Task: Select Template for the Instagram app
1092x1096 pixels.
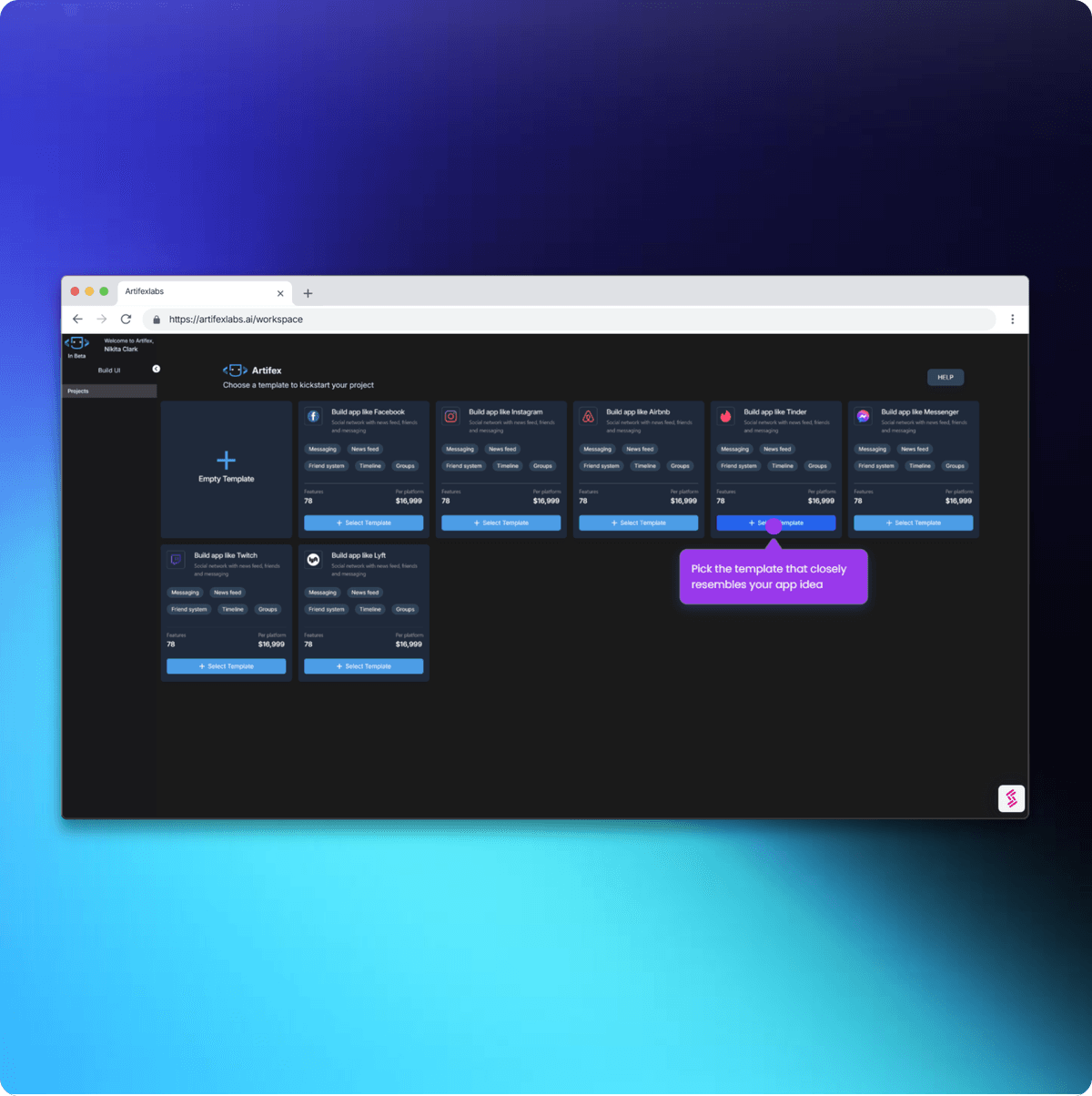Action: 500,523
